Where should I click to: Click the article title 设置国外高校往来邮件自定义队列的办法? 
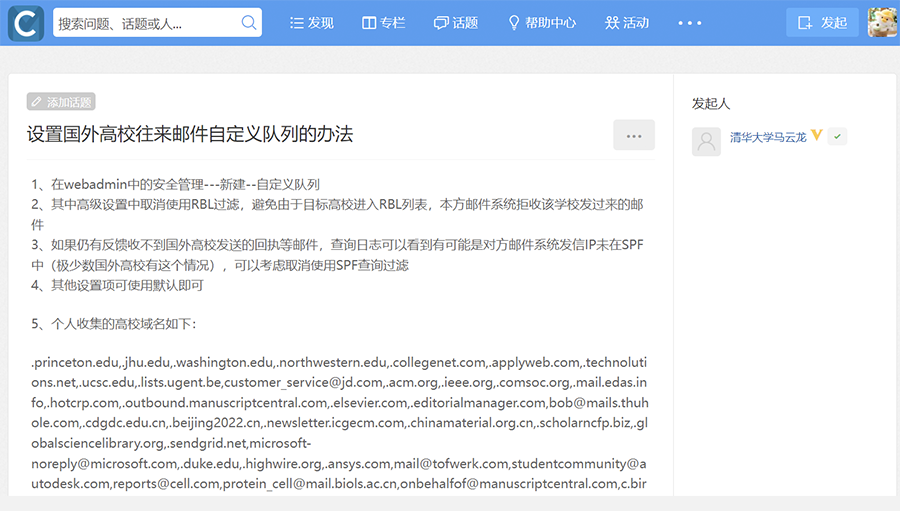coord(190,134)
